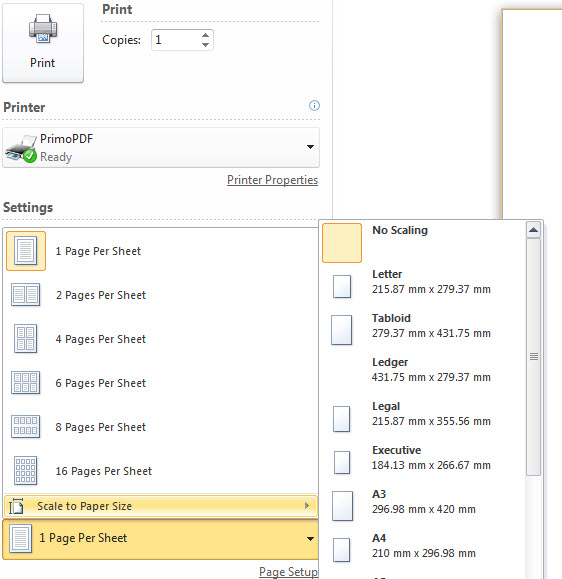Choose the 4 Pages Per Sheet icon
The width and height of the screenshot is (562, 579).
(25, 339)
